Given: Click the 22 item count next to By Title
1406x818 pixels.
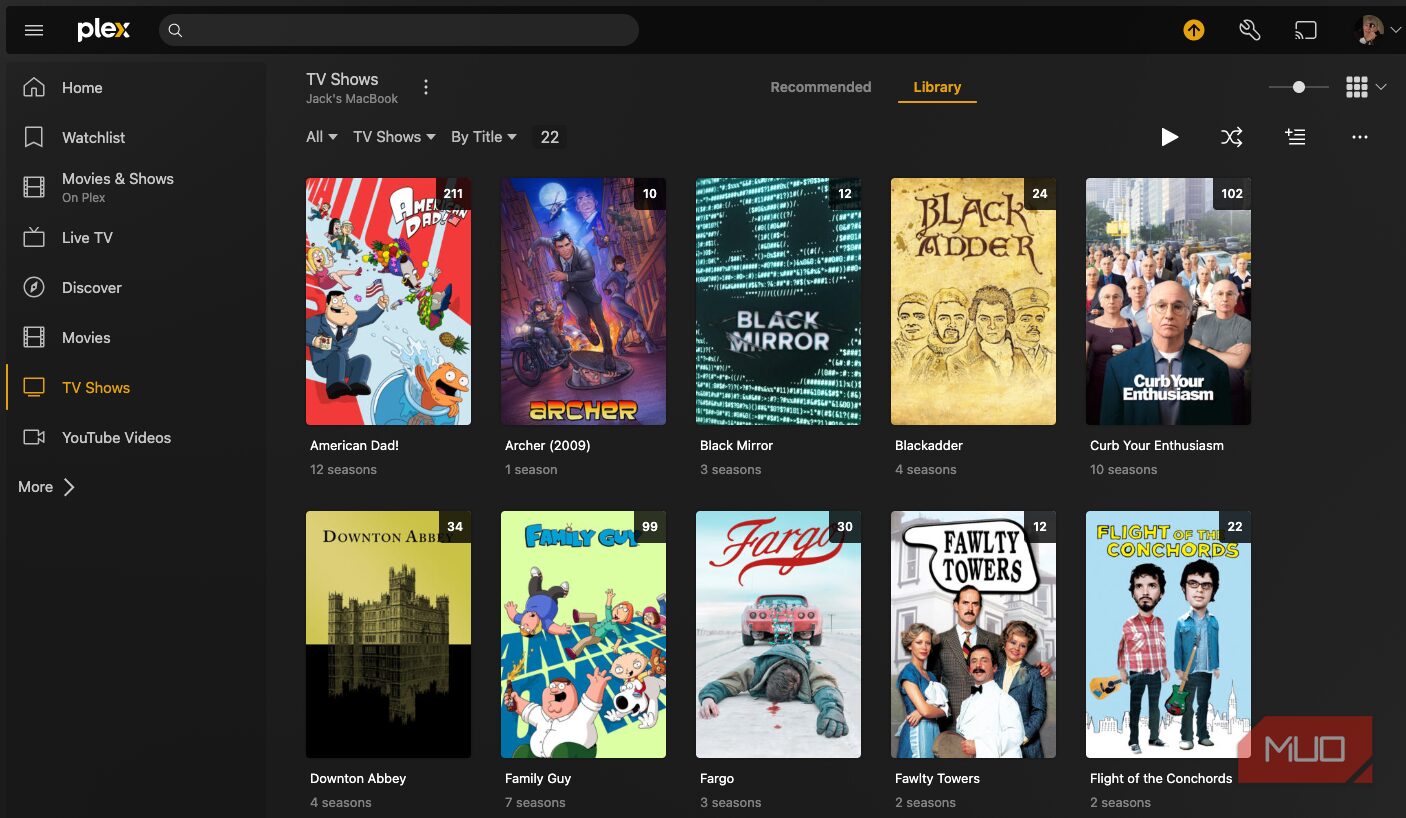Looking at the screenshot, I should (x=549, y=137).
